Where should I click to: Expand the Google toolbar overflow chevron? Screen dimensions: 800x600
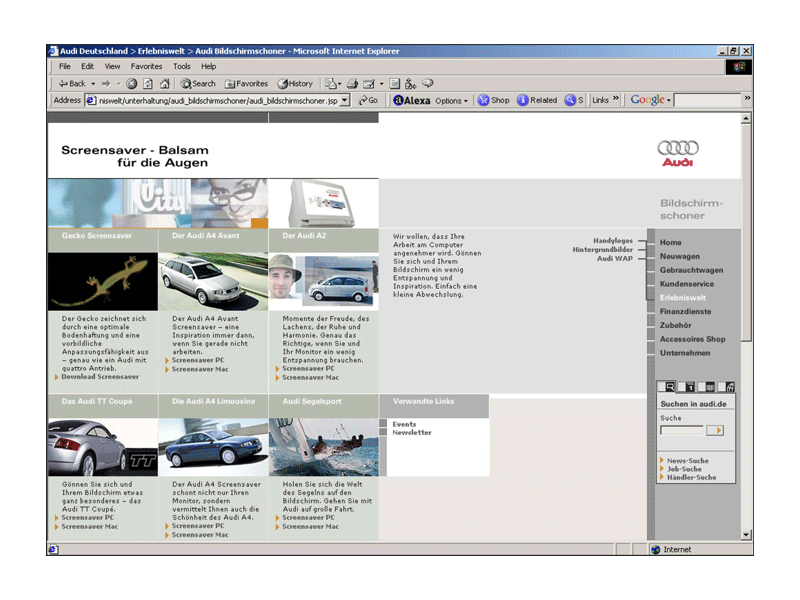747,98
